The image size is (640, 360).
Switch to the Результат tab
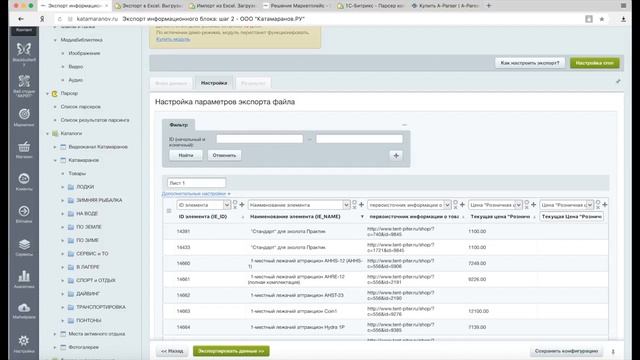point(253,83)
